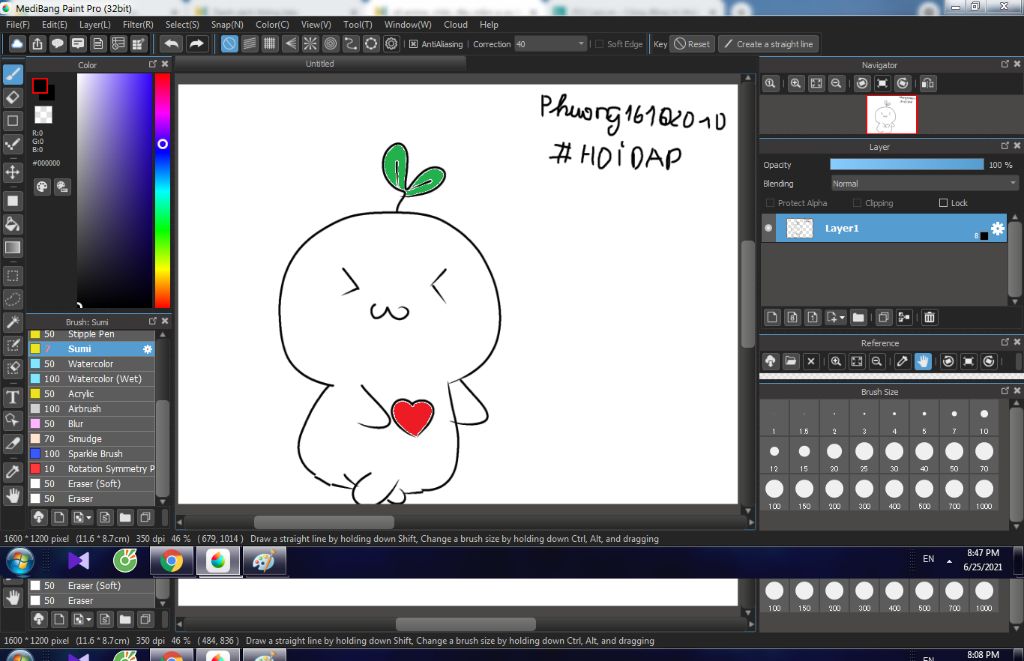This screenshot has height=661, width=1024.
Task: Choose Smudge brush
Action: tap(92, 439)
